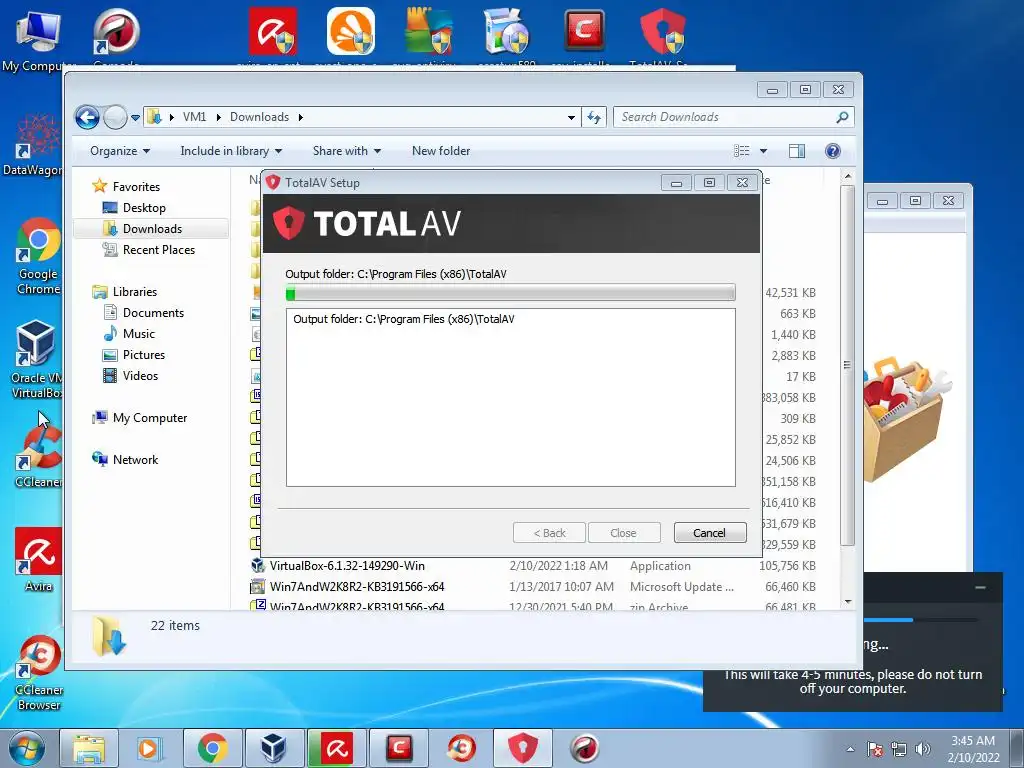Click the taskbar clock showing 3:45 AM
This screenshot has width=1024, height=768.
pos(973,748)
